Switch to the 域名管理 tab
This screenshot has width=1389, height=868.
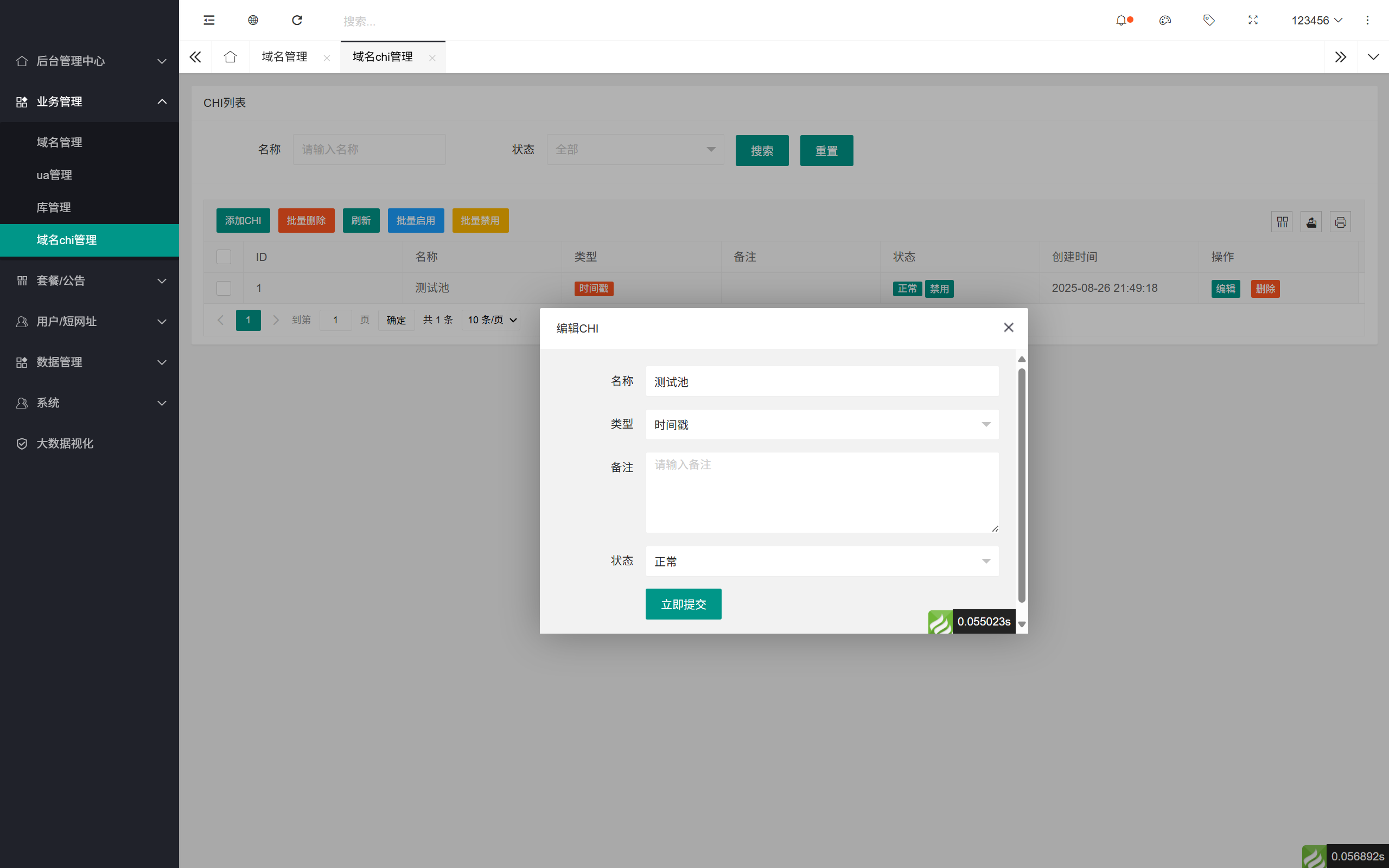pos(284,57)
